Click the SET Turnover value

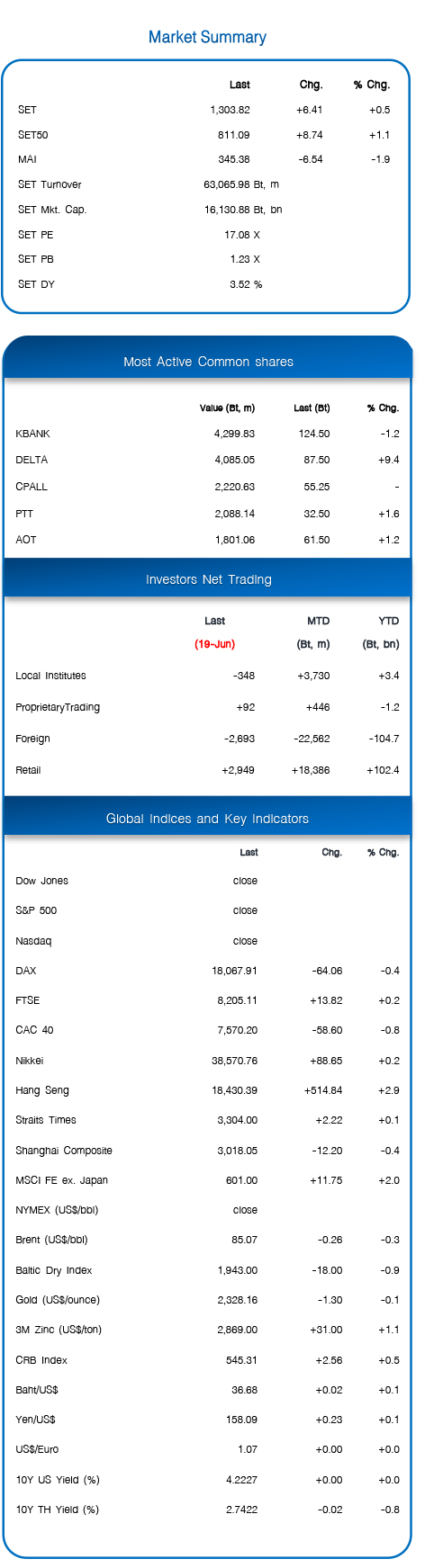pyautogui.click(x=241, y=184)
